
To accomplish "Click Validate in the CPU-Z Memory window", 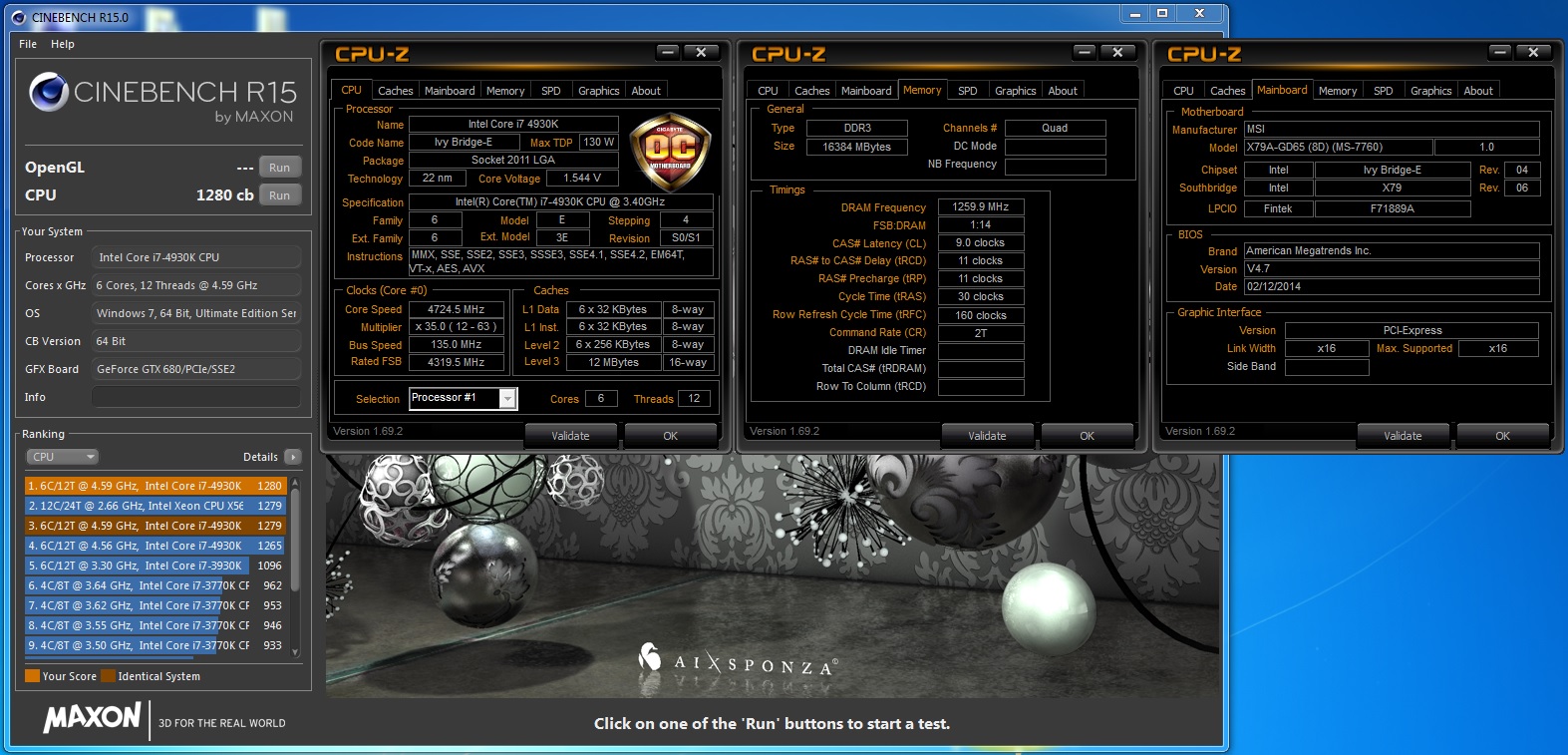I will (x=988, y=436).
